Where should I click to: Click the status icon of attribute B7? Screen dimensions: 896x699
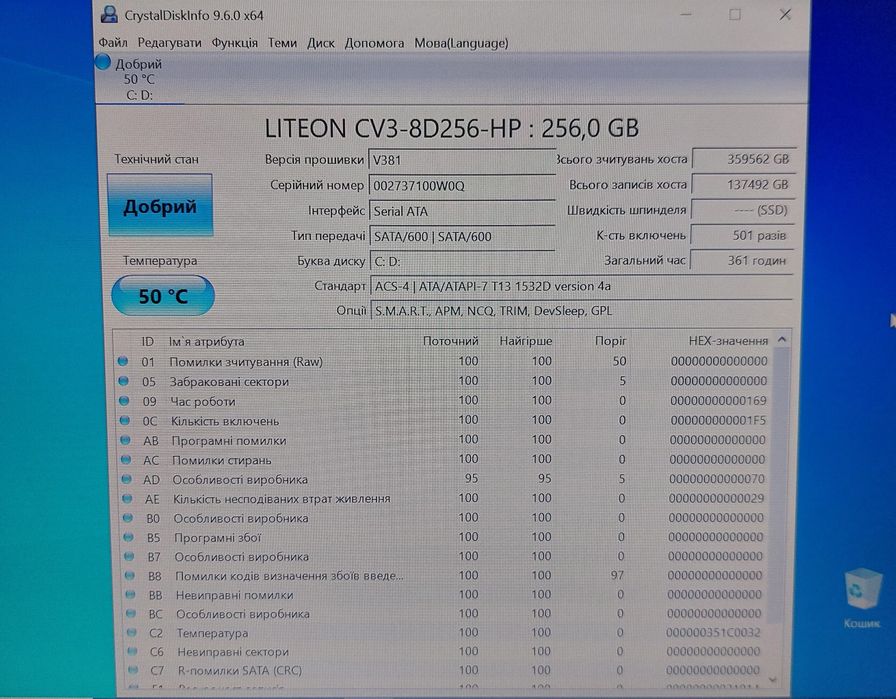click(x=129, y=556)
